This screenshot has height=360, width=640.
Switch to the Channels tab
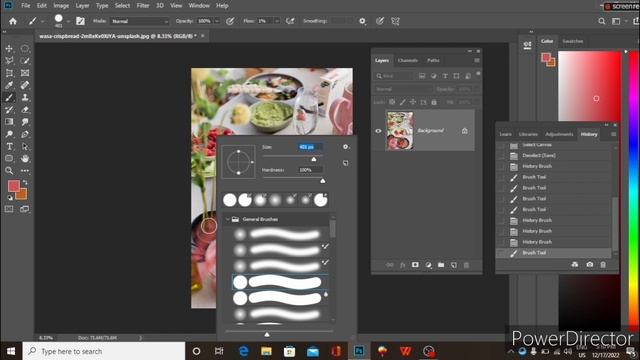tap(408, 60)
